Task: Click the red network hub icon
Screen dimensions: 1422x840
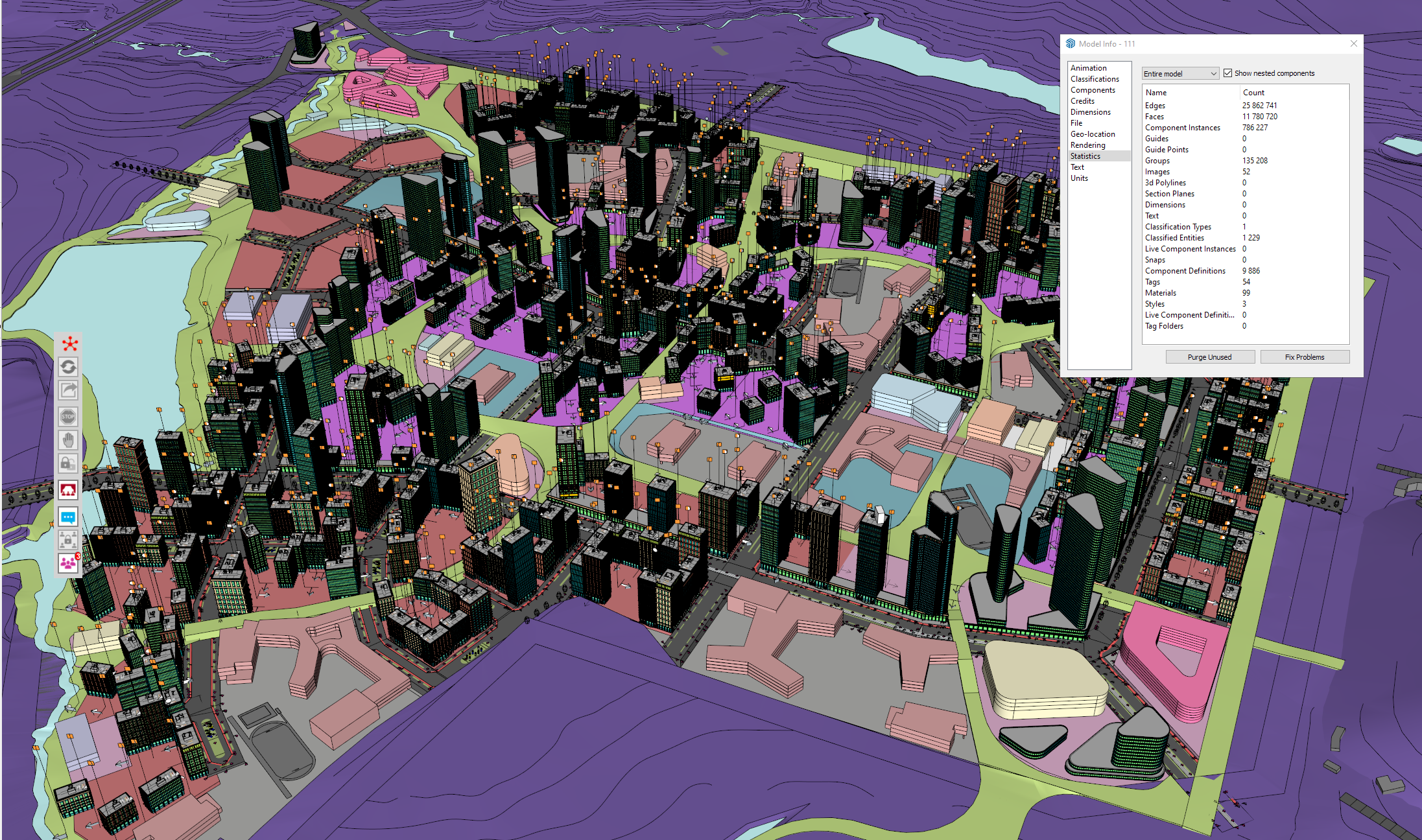Action: [69, 344]
